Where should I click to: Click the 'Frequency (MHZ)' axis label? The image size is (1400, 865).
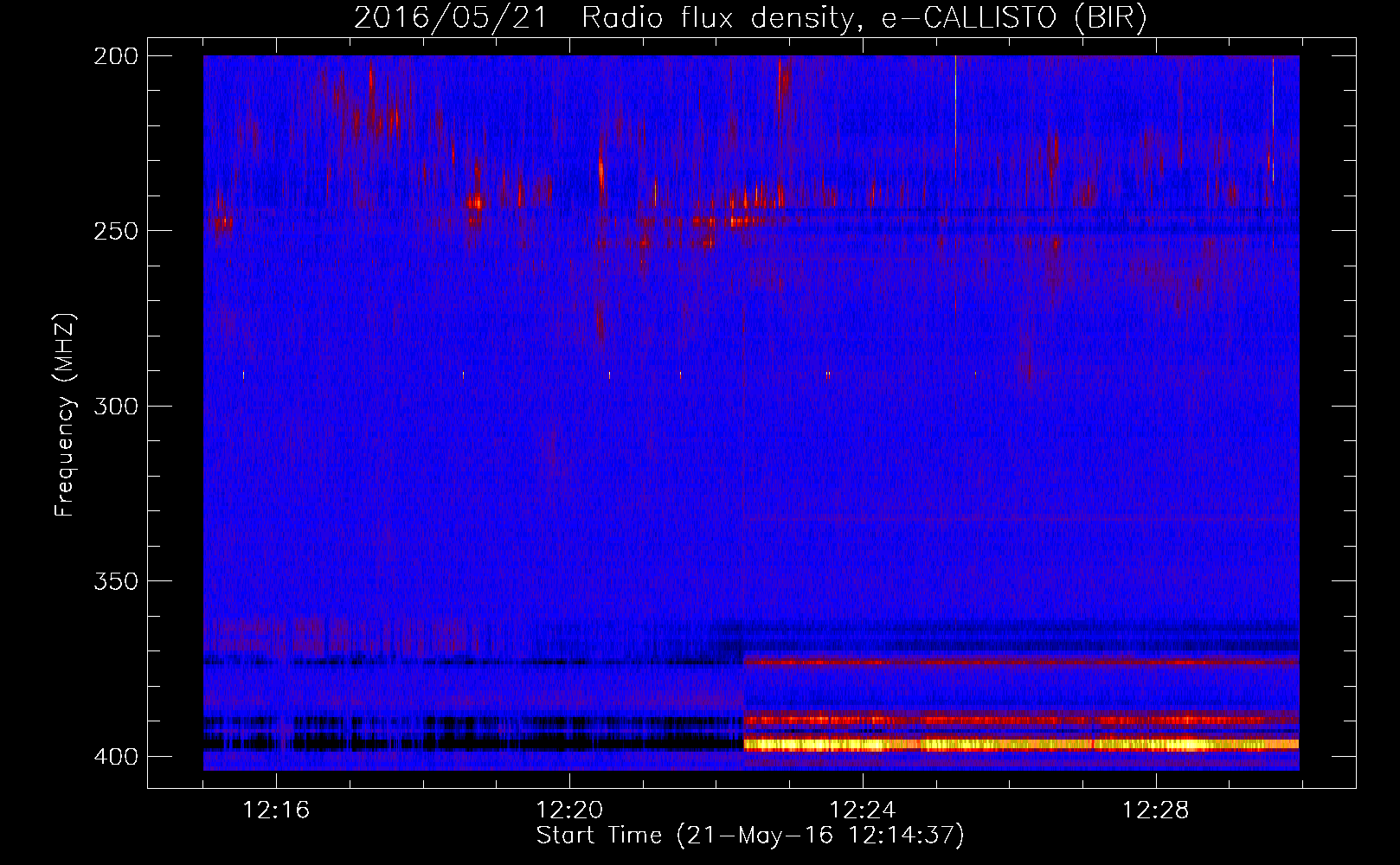click(x=65, y=414)
